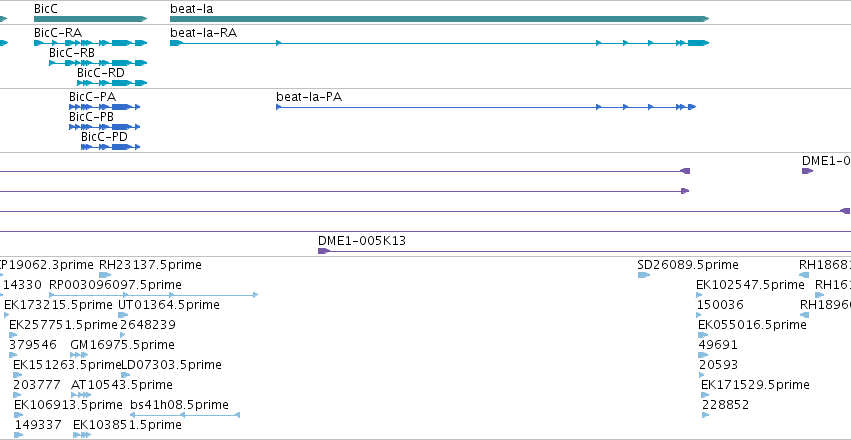Select the BicC gene bar
Image resolution: width=851 pixels, height=440 pixels.
[x=90, y=19]
